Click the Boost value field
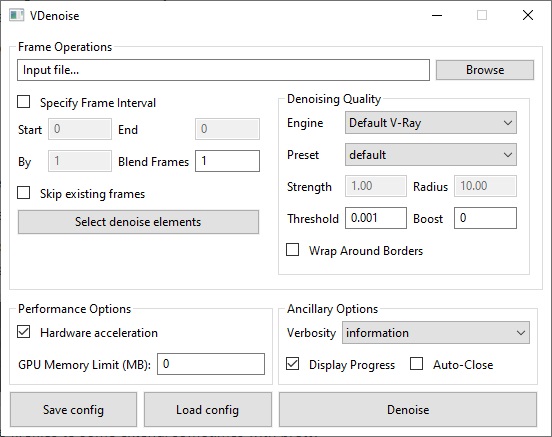Viewport: 552px width, 437px height. tap(485, 218)
